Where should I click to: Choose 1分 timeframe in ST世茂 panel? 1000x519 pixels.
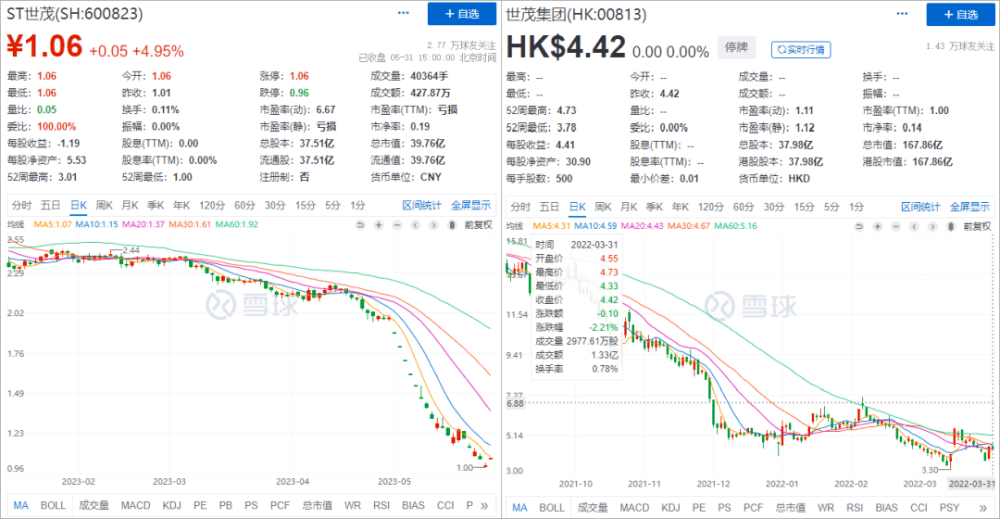[x=357, y=205]
